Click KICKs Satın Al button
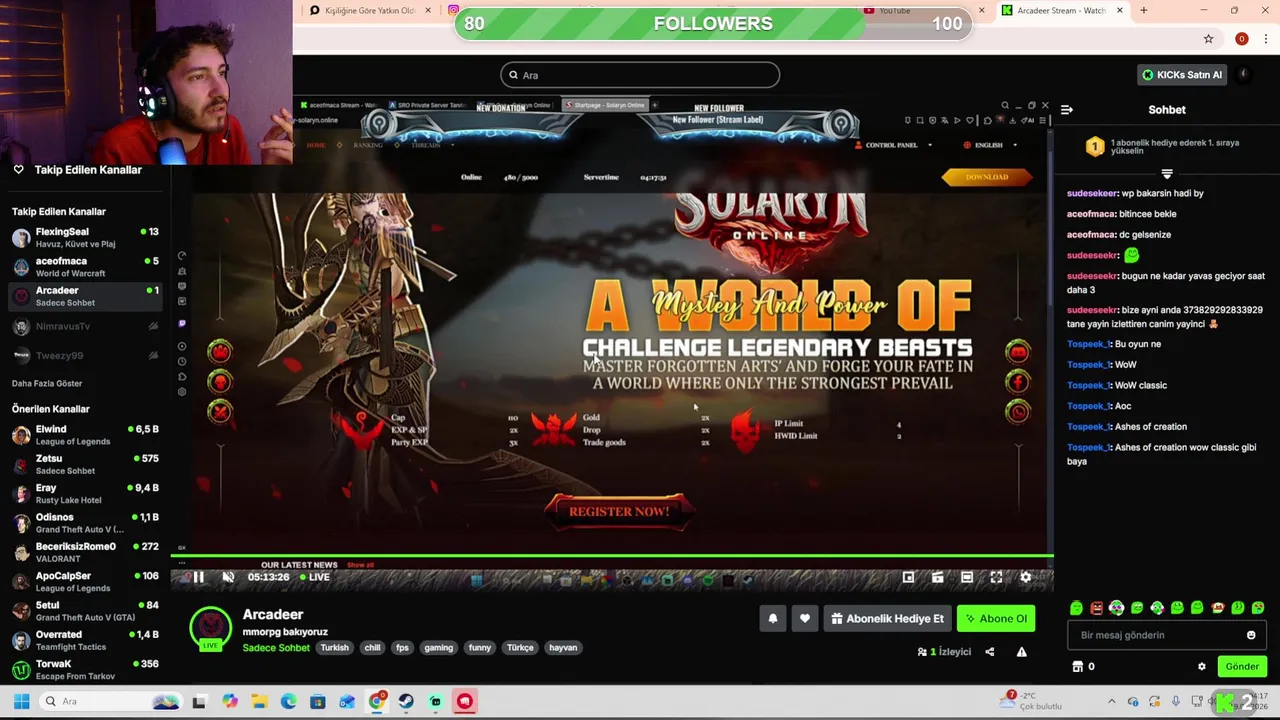Screen dimensions: 1280x720 pos(1181,75)
